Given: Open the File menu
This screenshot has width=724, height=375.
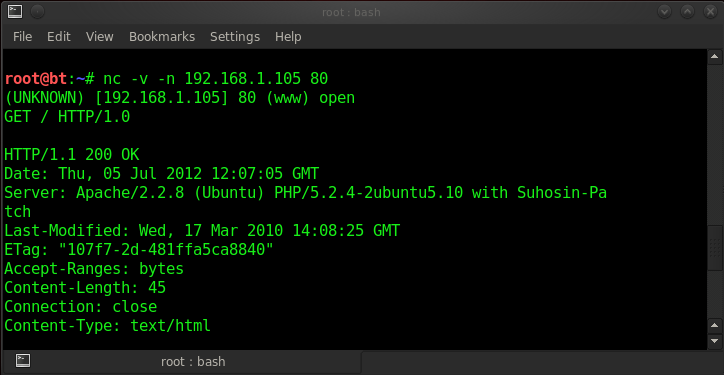Looking at the screenshot, I should pyautogui.click(x=23, y=36).
